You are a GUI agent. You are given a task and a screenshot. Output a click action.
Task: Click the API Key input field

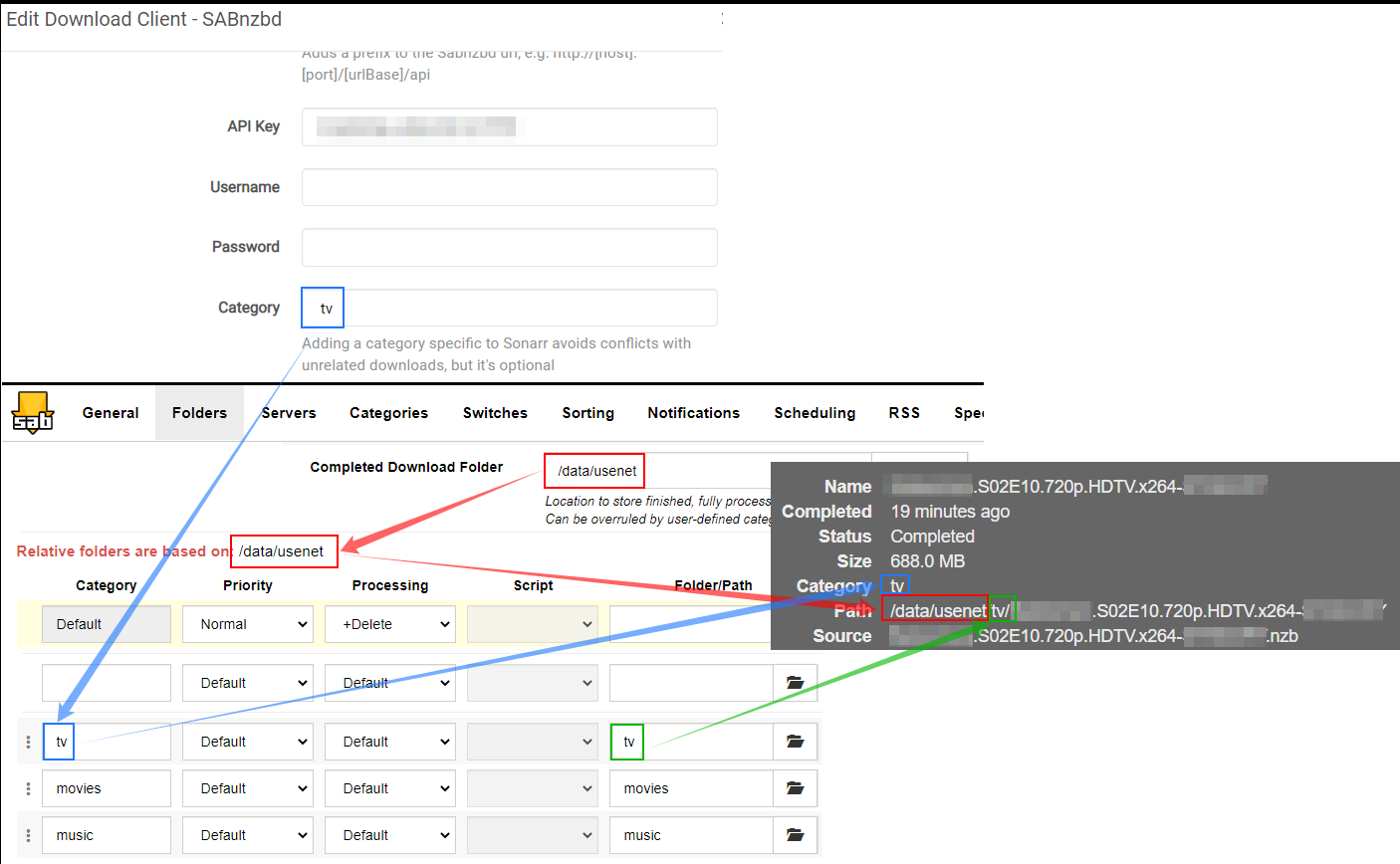click(510, 126)
